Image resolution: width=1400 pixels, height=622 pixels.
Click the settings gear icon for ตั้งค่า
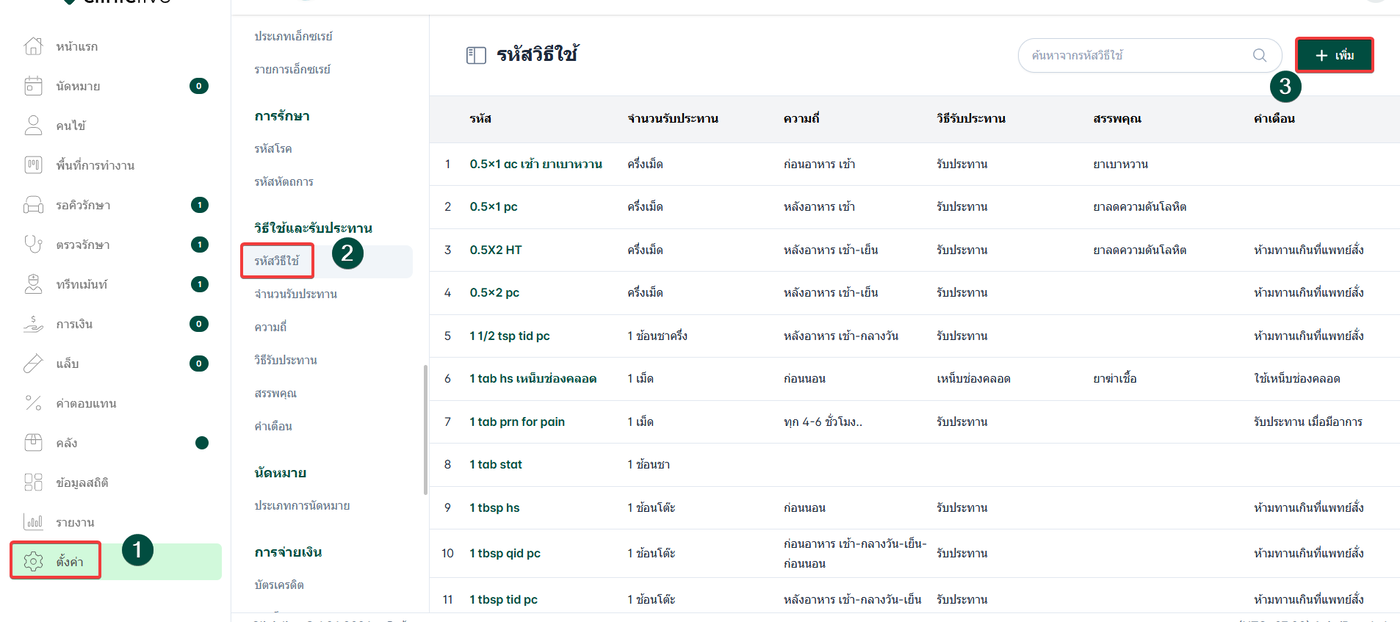33,562
